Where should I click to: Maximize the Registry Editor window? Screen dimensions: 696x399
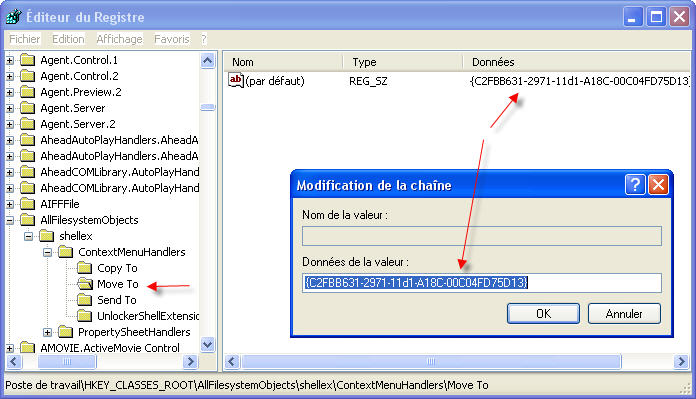656,17
